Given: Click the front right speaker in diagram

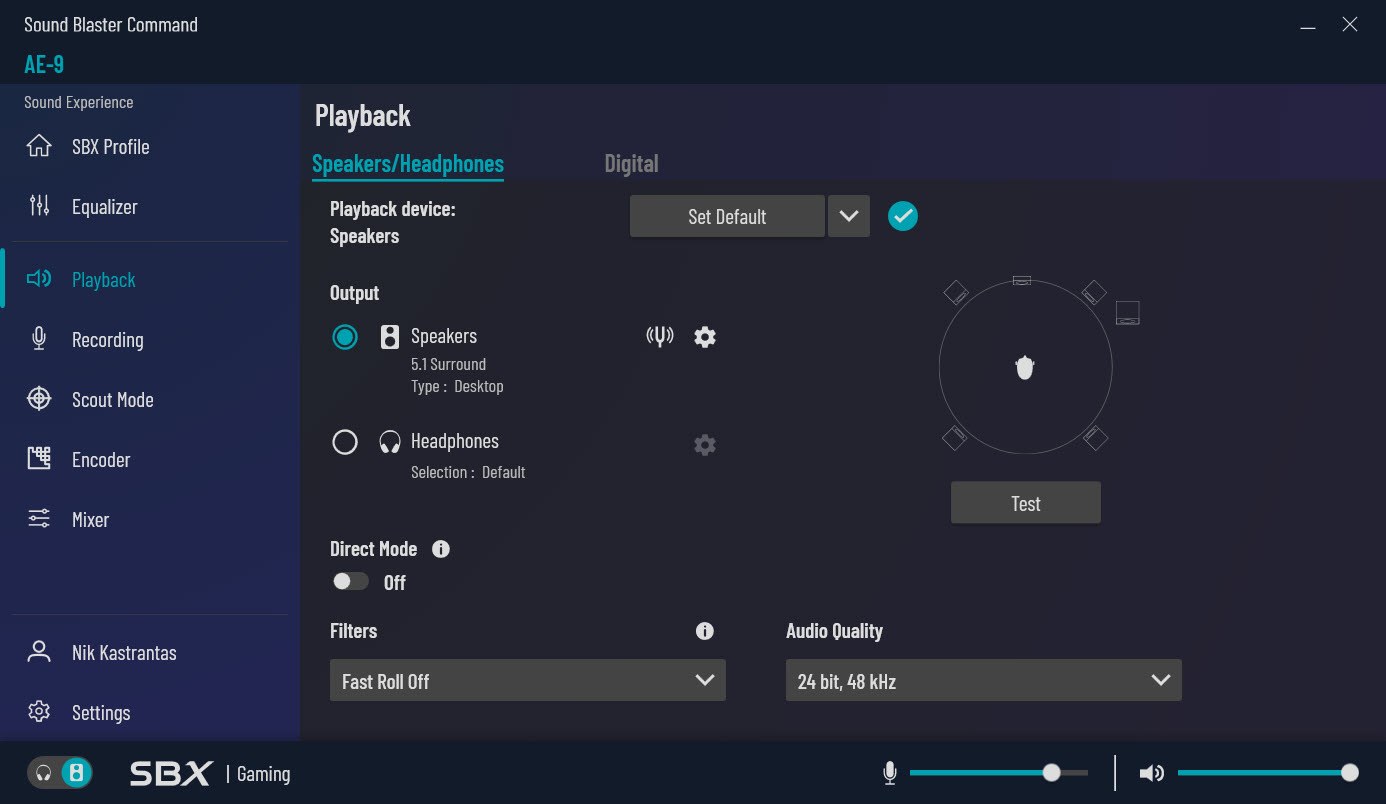Looking at the screenshot, I should tap(1094, 292).
